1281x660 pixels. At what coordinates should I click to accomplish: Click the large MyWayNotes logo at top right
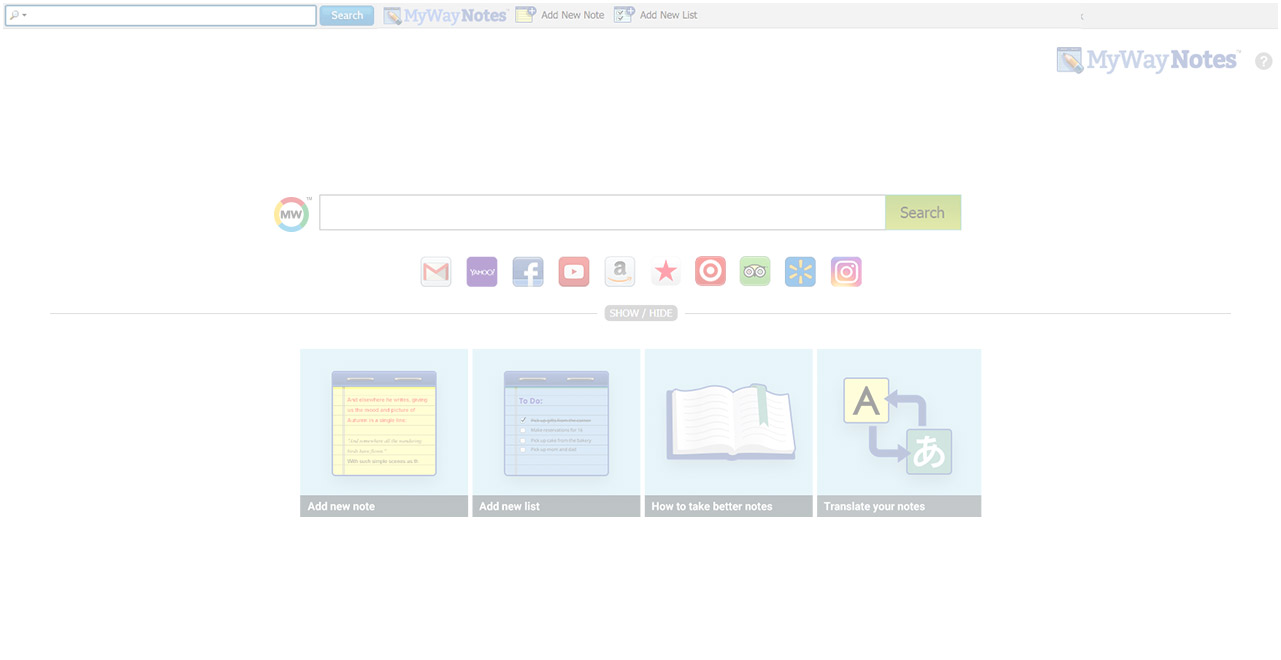pos(1148,60)
